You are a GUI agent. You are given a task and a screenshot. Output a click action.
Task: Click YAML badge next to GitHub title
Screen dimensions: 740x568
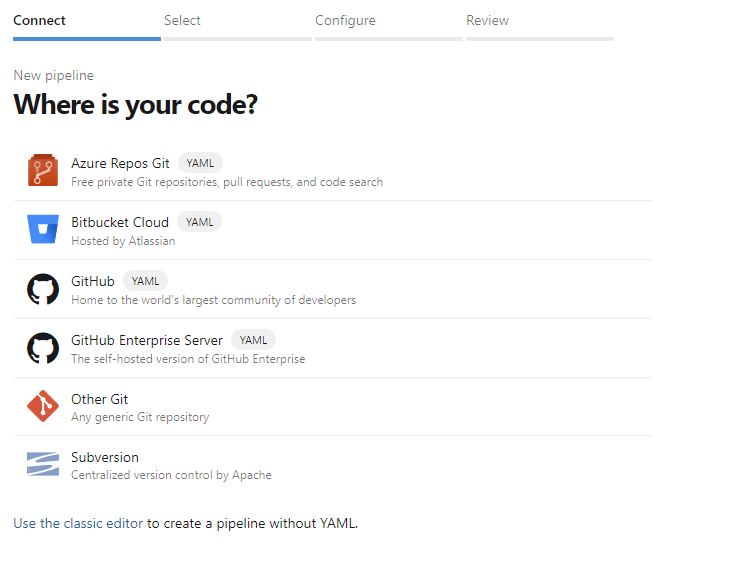coord(145,281)
